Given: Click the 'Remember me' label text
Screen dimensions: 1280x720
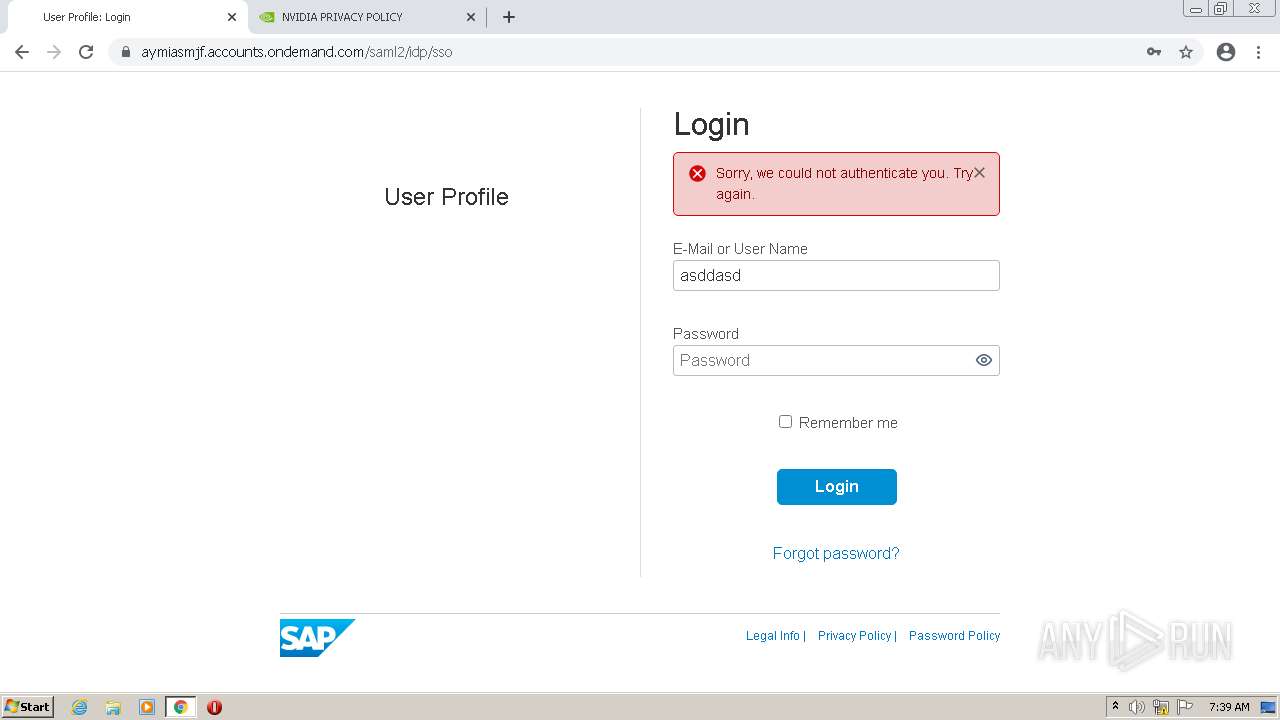Looking at the screenshot, I should tap(848, 423).
